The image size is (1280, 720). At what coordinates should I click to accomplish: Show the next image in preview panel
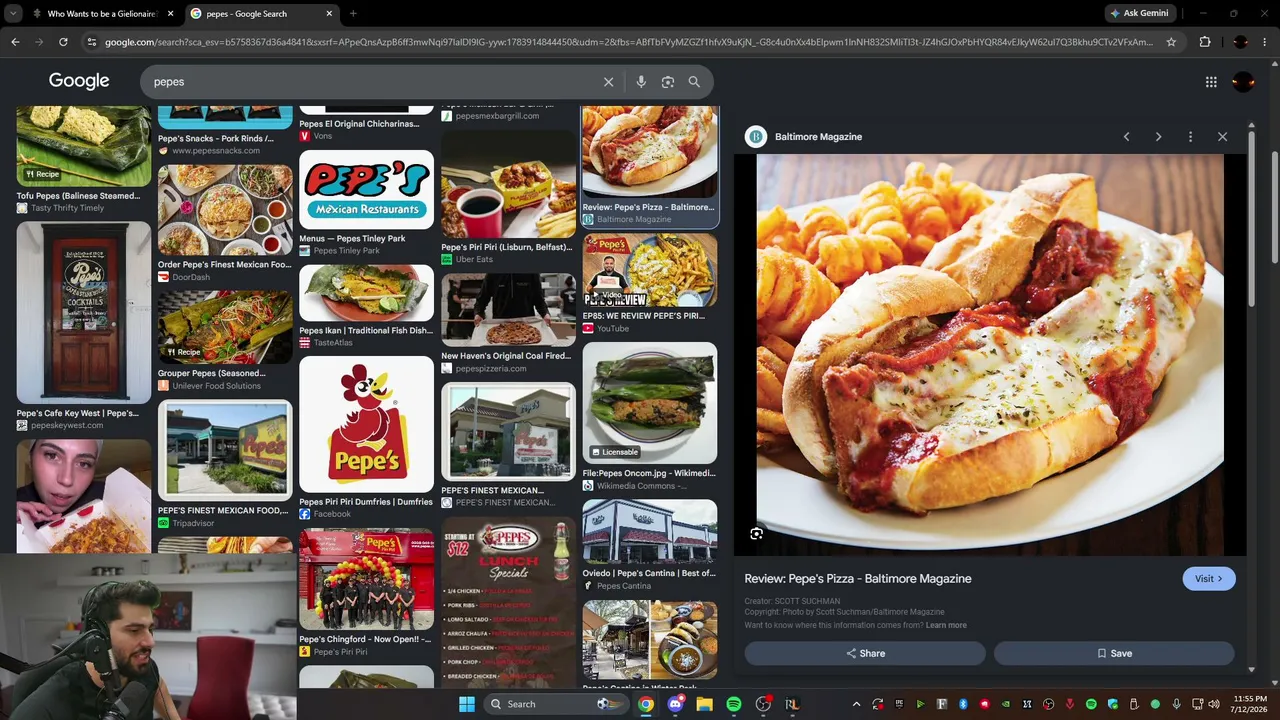coord(1158,137)
